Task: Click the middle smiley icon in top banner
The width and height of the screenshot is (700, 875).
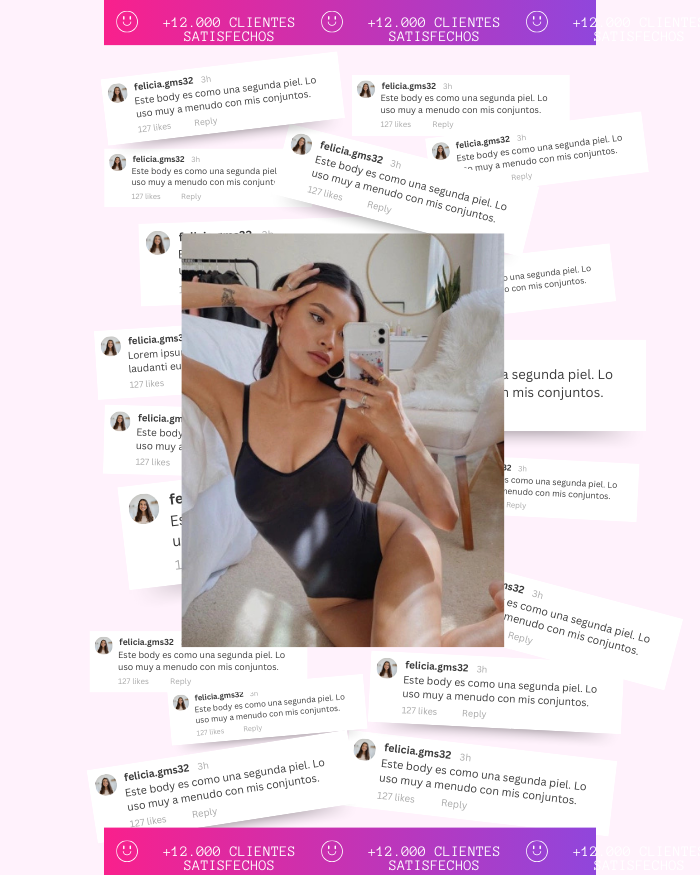Action: click(332, 22)
